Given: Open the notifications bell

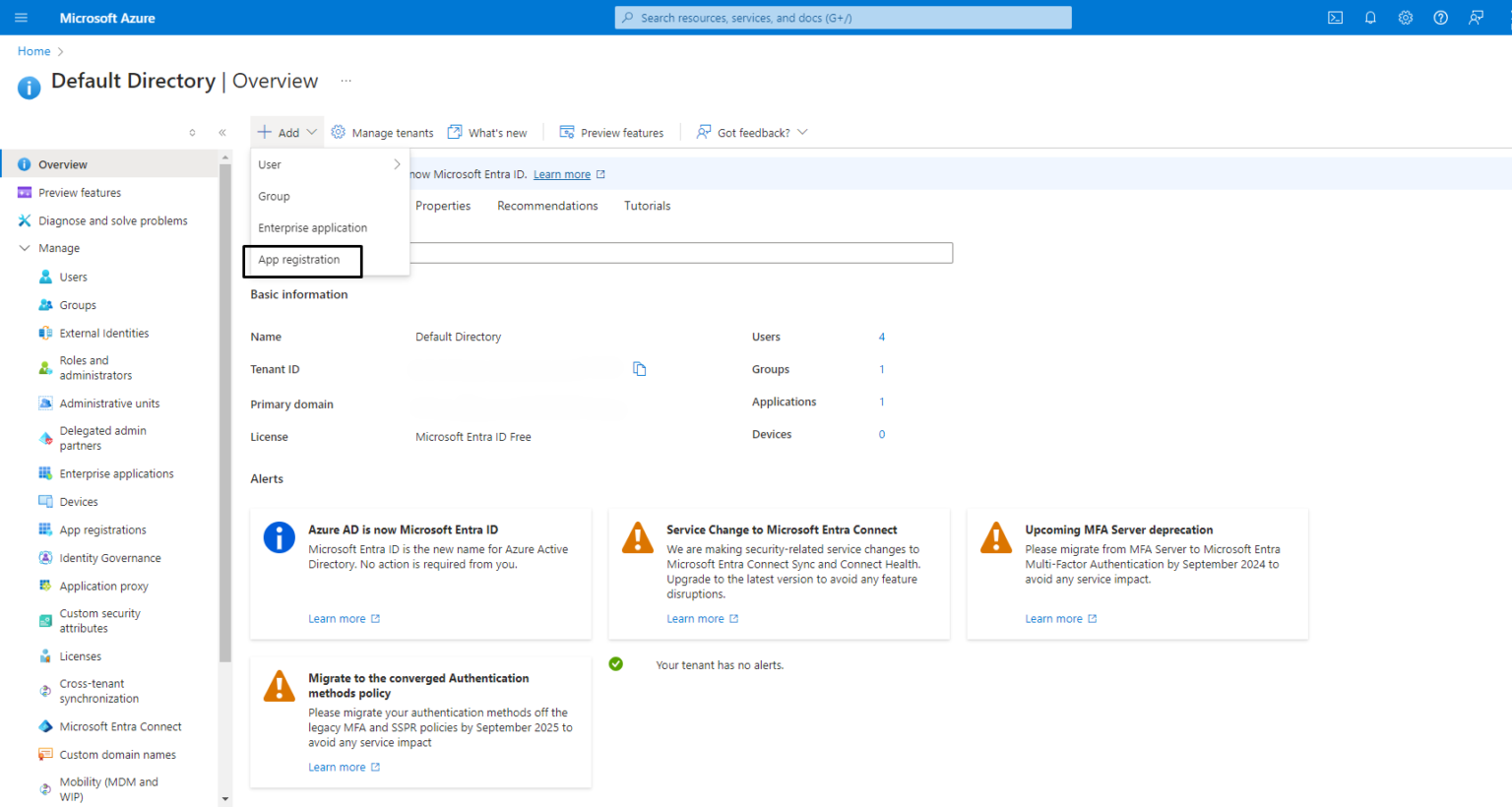Looking at the screenshot, I should 1369,17.
